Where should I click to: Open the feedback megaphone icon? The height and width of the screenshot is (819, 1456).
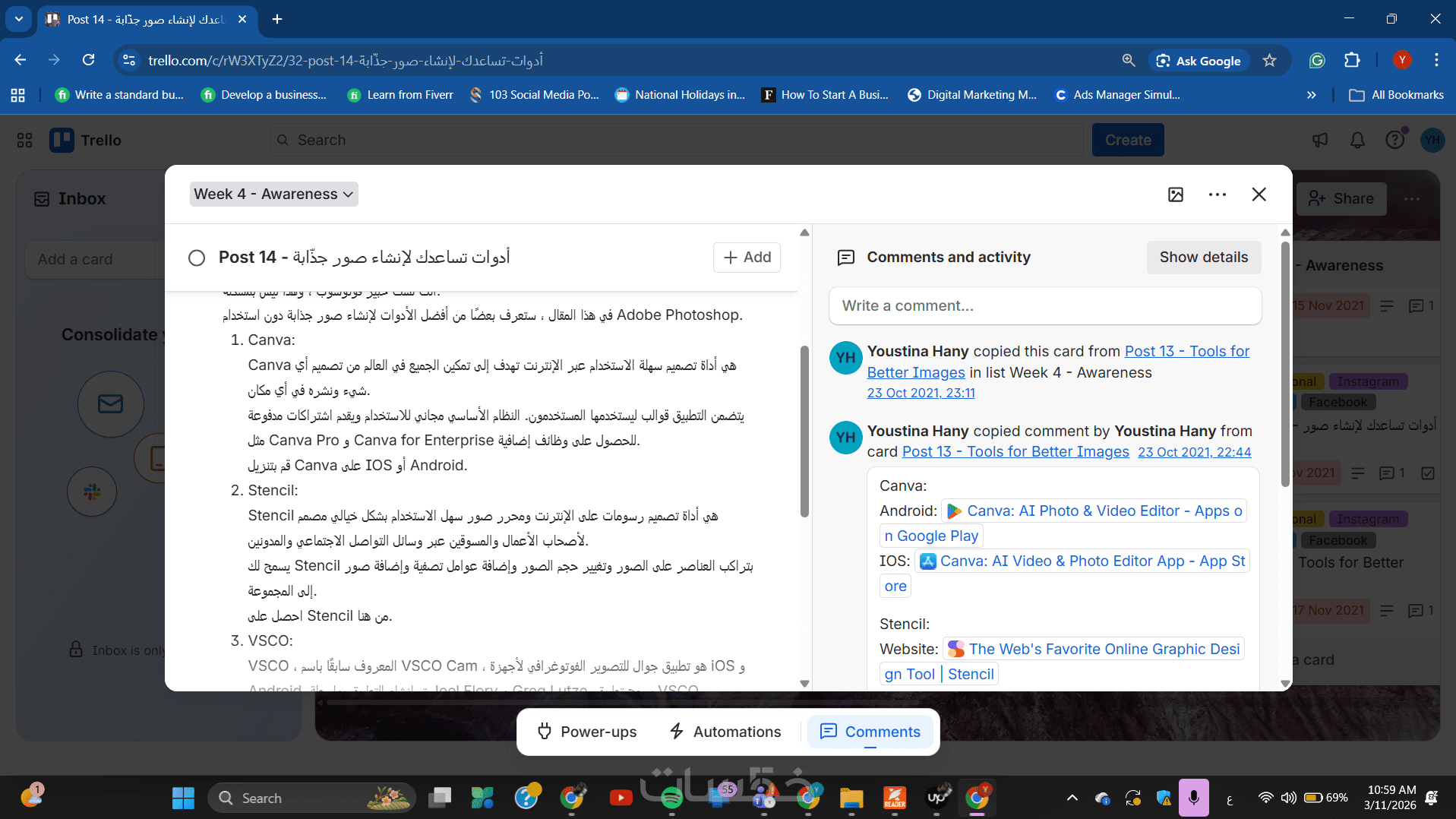pos(1321,141)
